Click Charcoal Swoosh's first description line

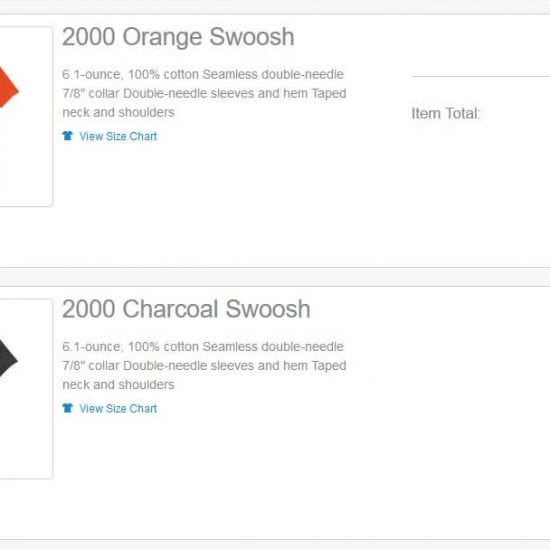coord(203,347)
